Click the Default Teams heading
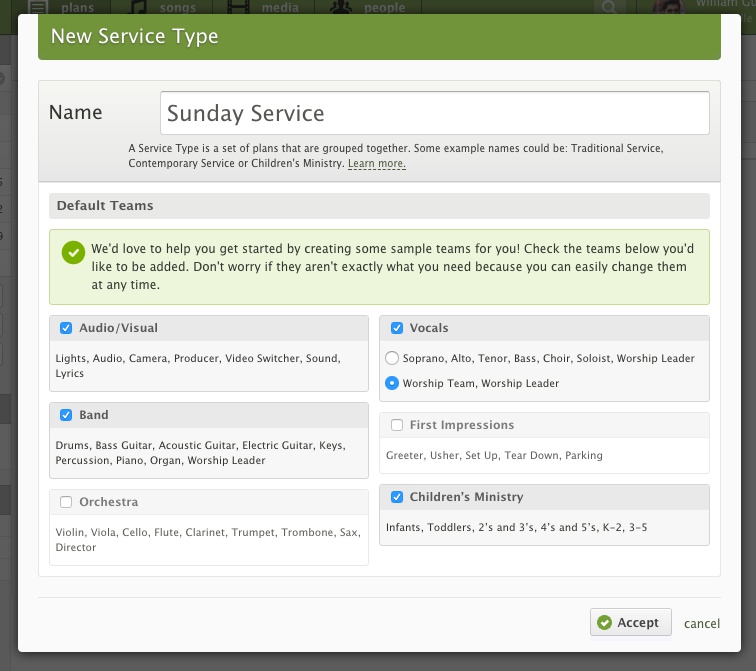This screenshot has height=671, width=756. [x=105, y=206]
